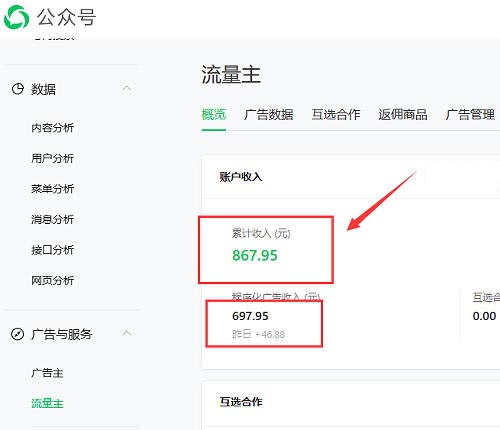Click the 累计收入 (元) label
500x430 pixels.
pos(261,233)
